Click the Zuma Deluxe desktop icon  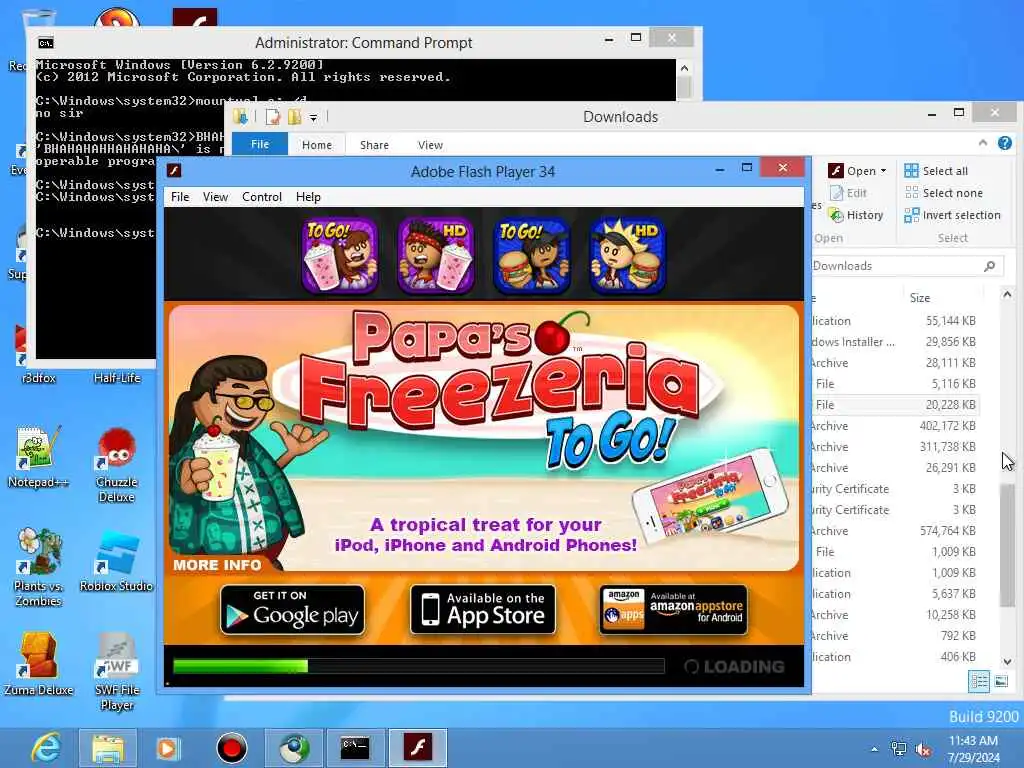click(38, 664)
